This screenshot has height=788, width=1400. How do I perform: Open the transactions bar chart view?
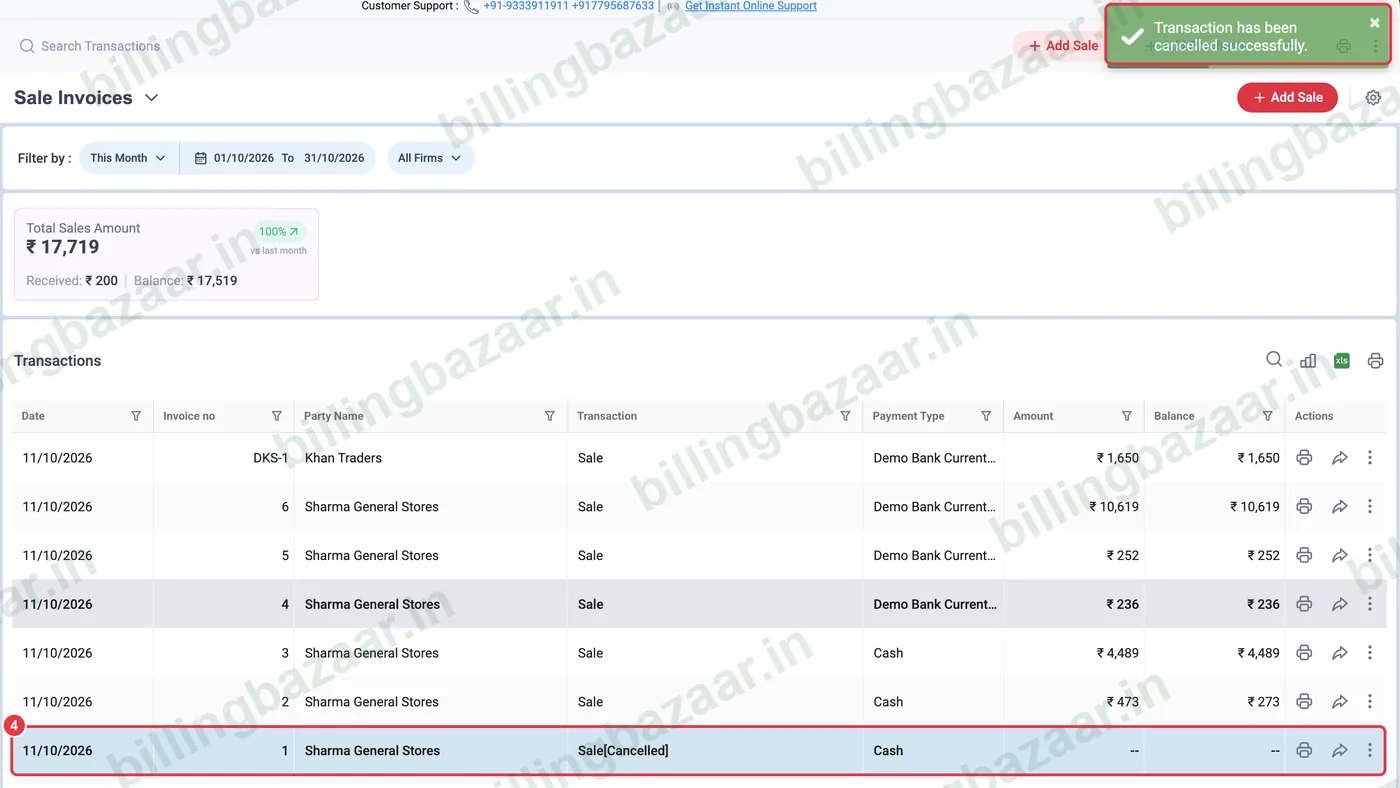(x=1308, y=361)
